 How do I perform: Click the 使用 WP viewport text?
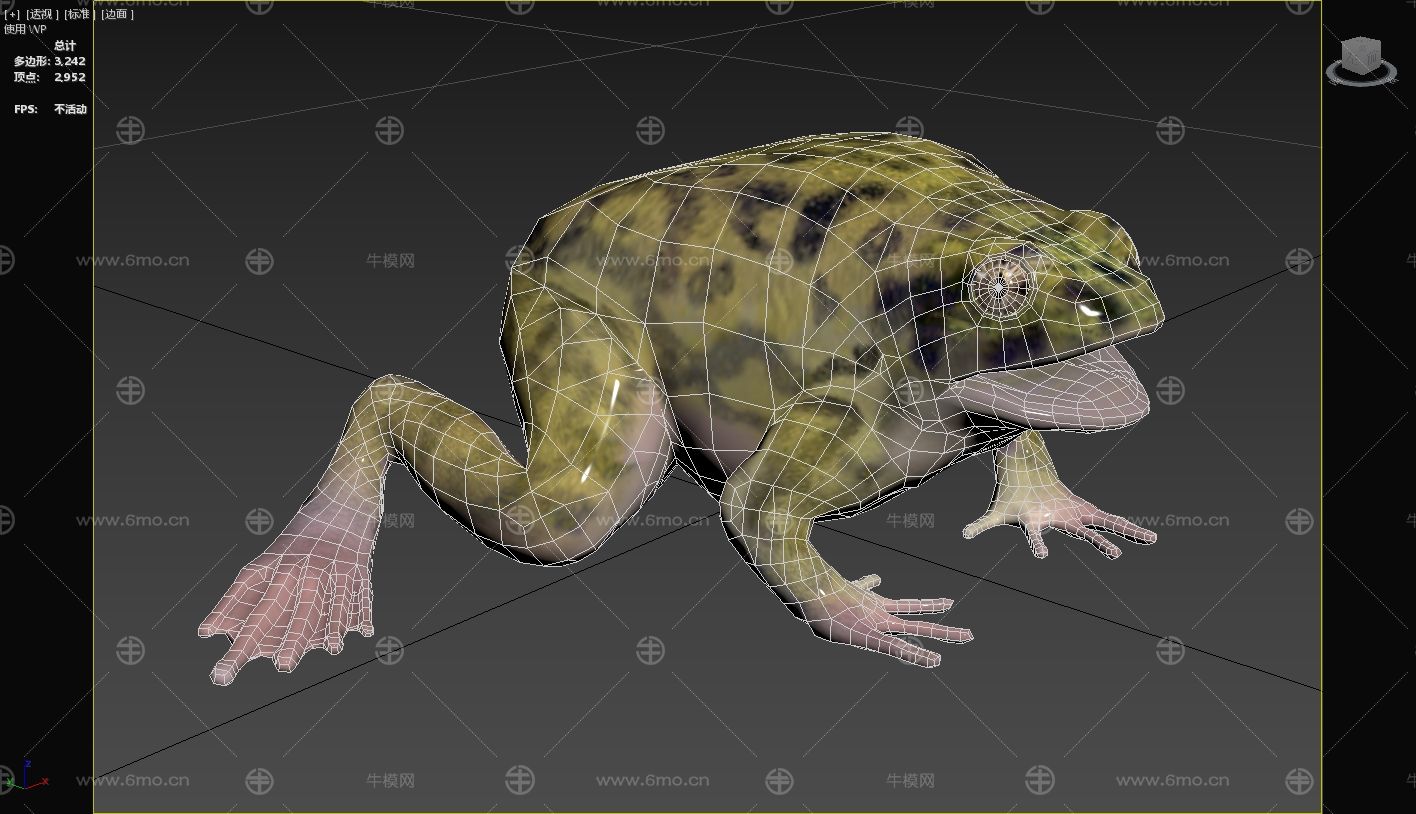pyautogui.click(x=25, y=29)
